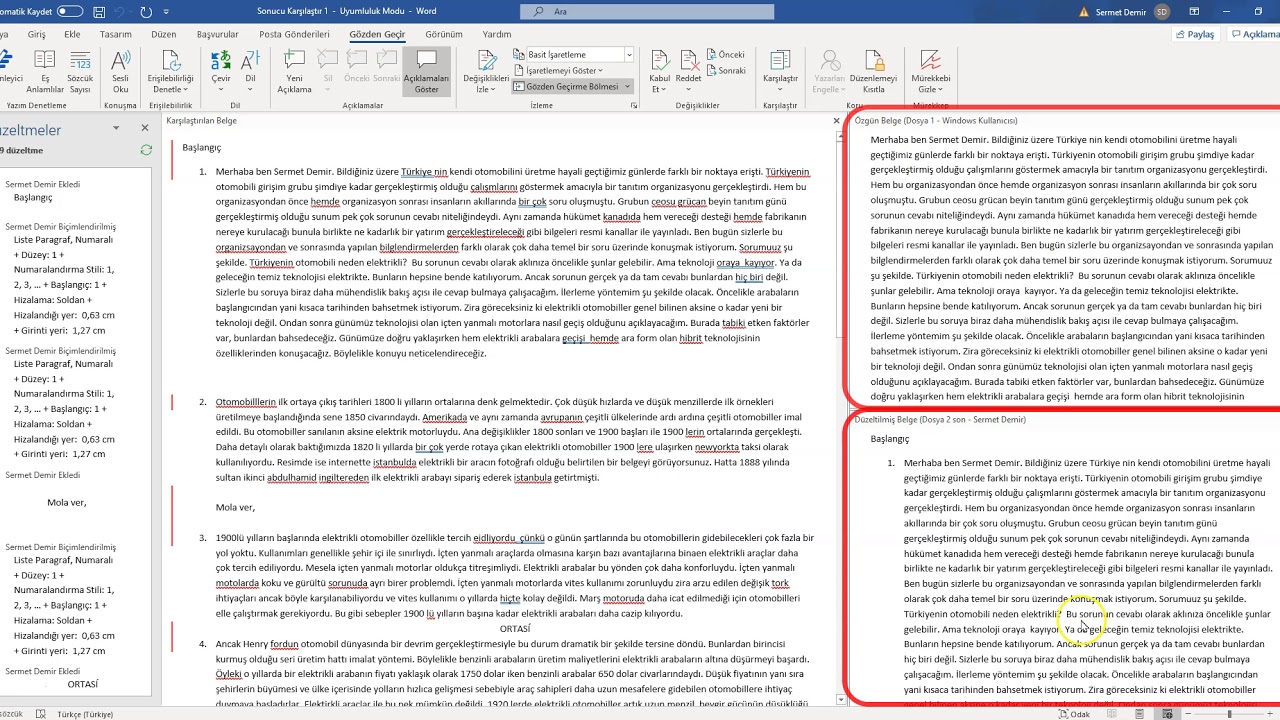Click Türkçe (Türkiye) language status

[84, 714]
